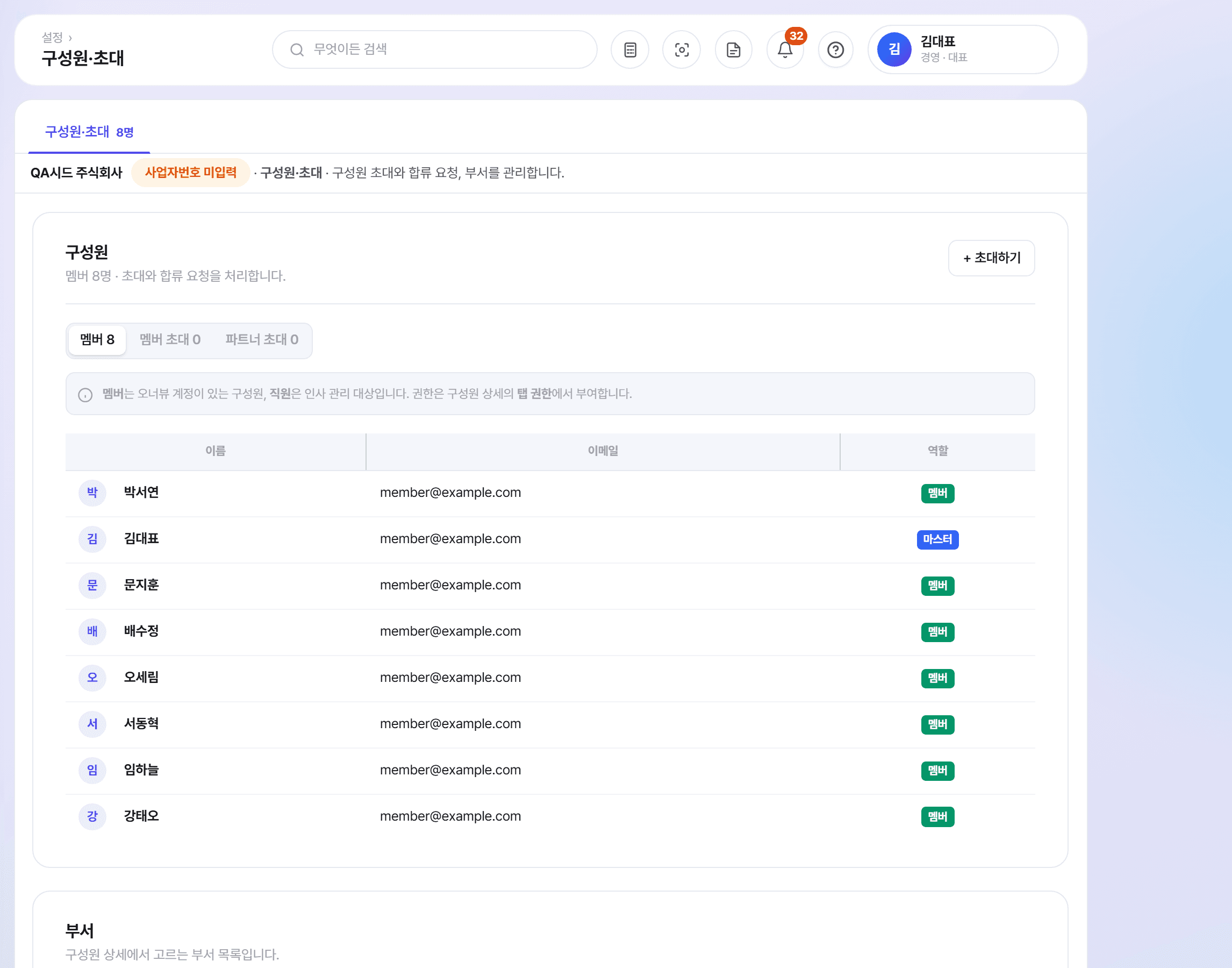Click the scan capture icon in header

click(x=682, y=50)
